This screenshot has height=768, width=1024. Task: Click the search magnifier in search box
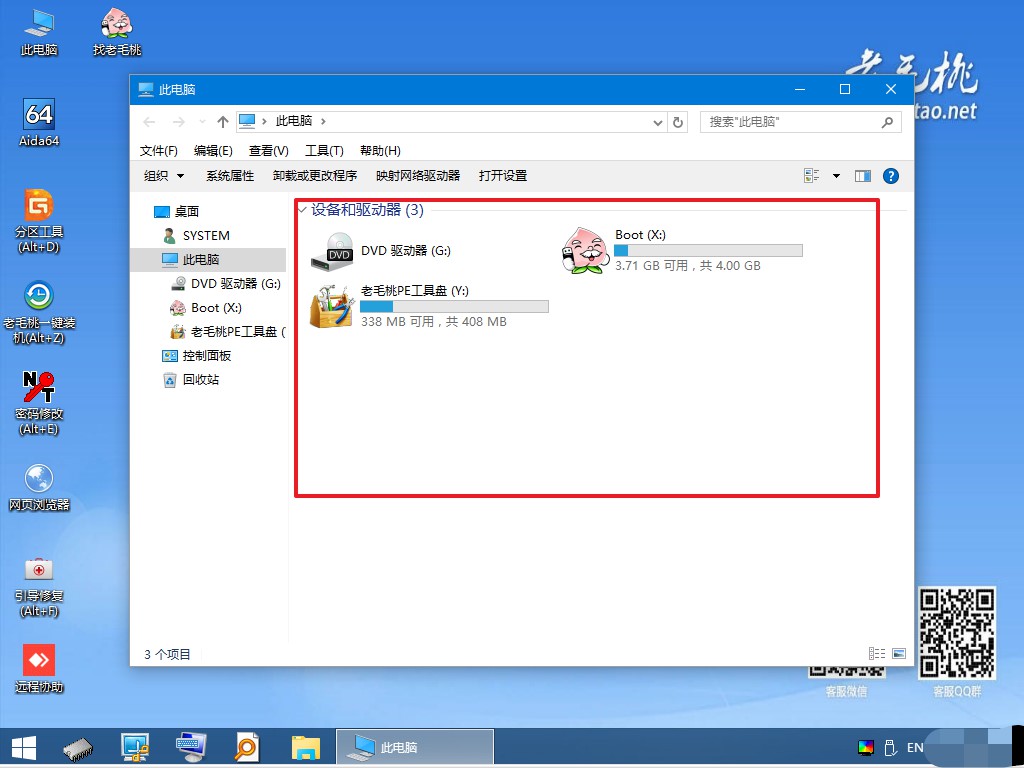click(x=887, y=122)
